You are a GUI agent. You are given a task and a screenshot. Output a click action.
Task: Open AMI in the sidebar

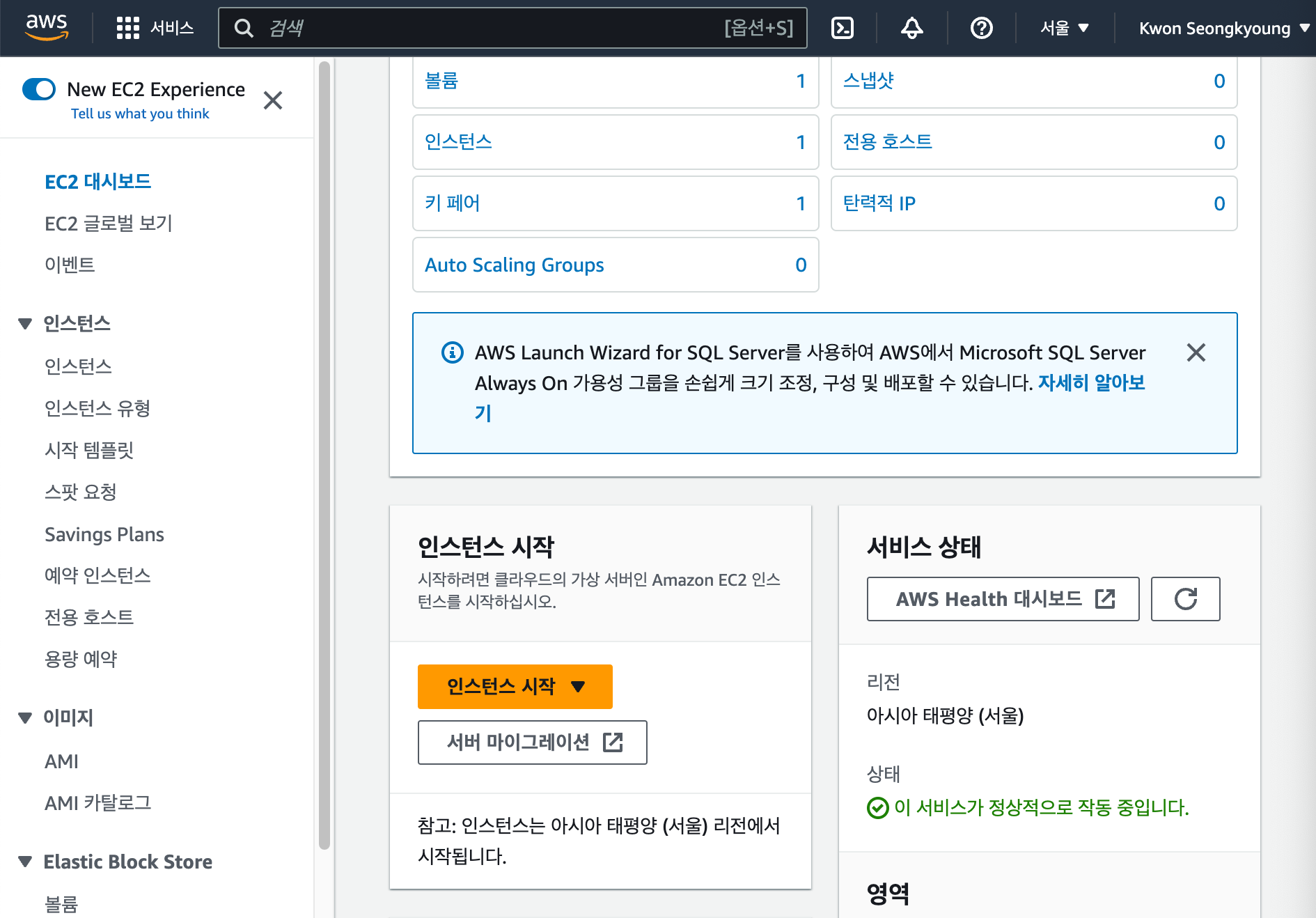pyautogui.click(x=61, y=761)
